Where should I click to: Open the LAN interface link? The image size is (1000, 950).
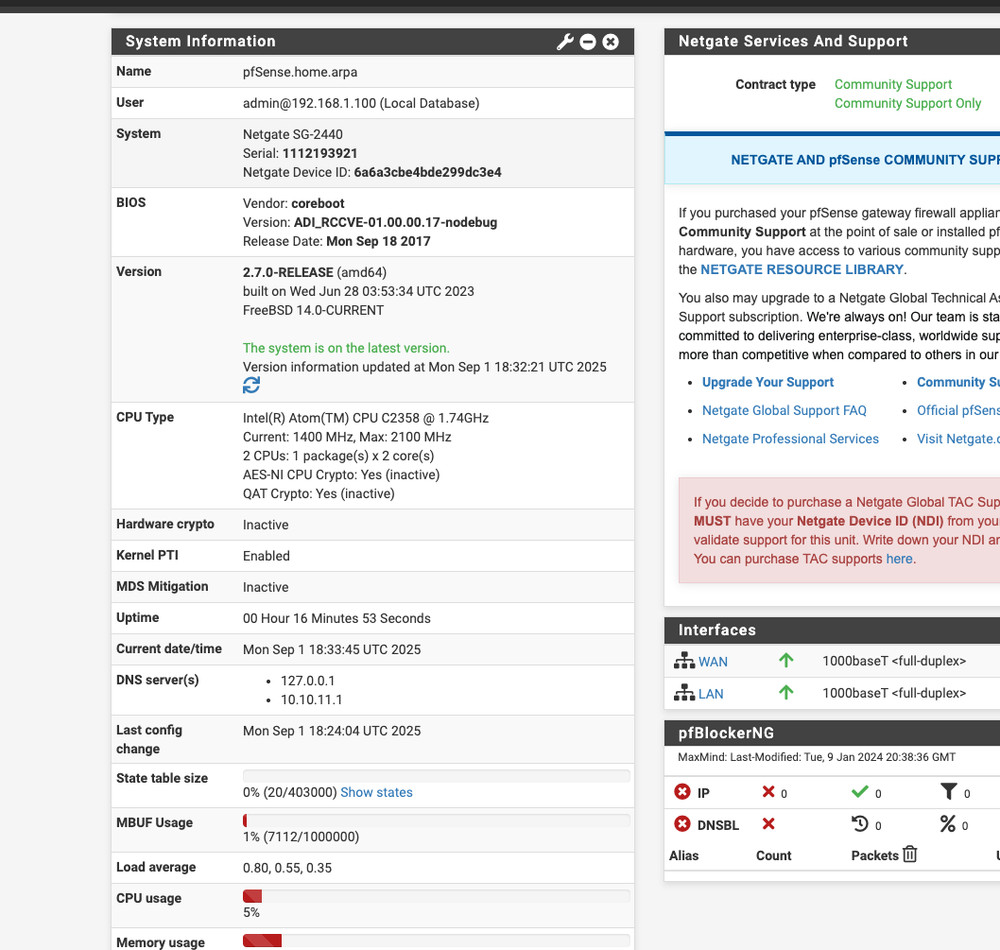[711, 694]
